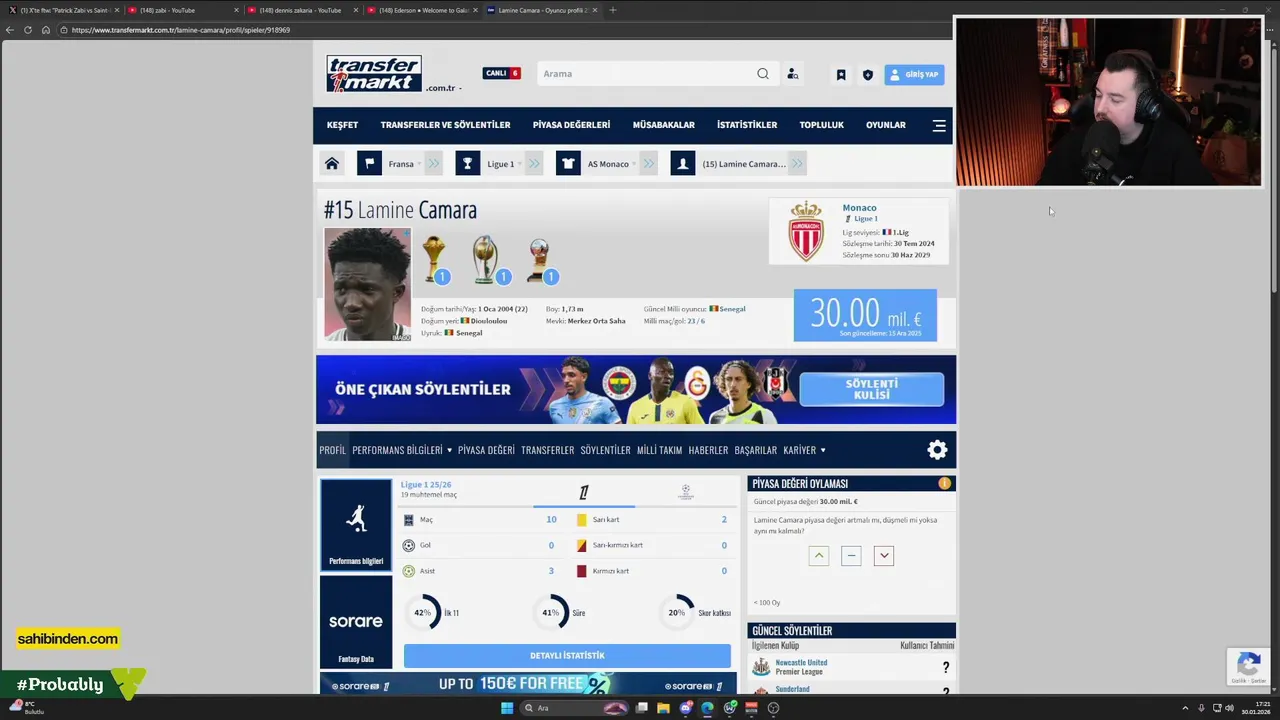Switch to Başarılar tab
The width and height of the screenshot is (1280, 720).
[755, 450]
